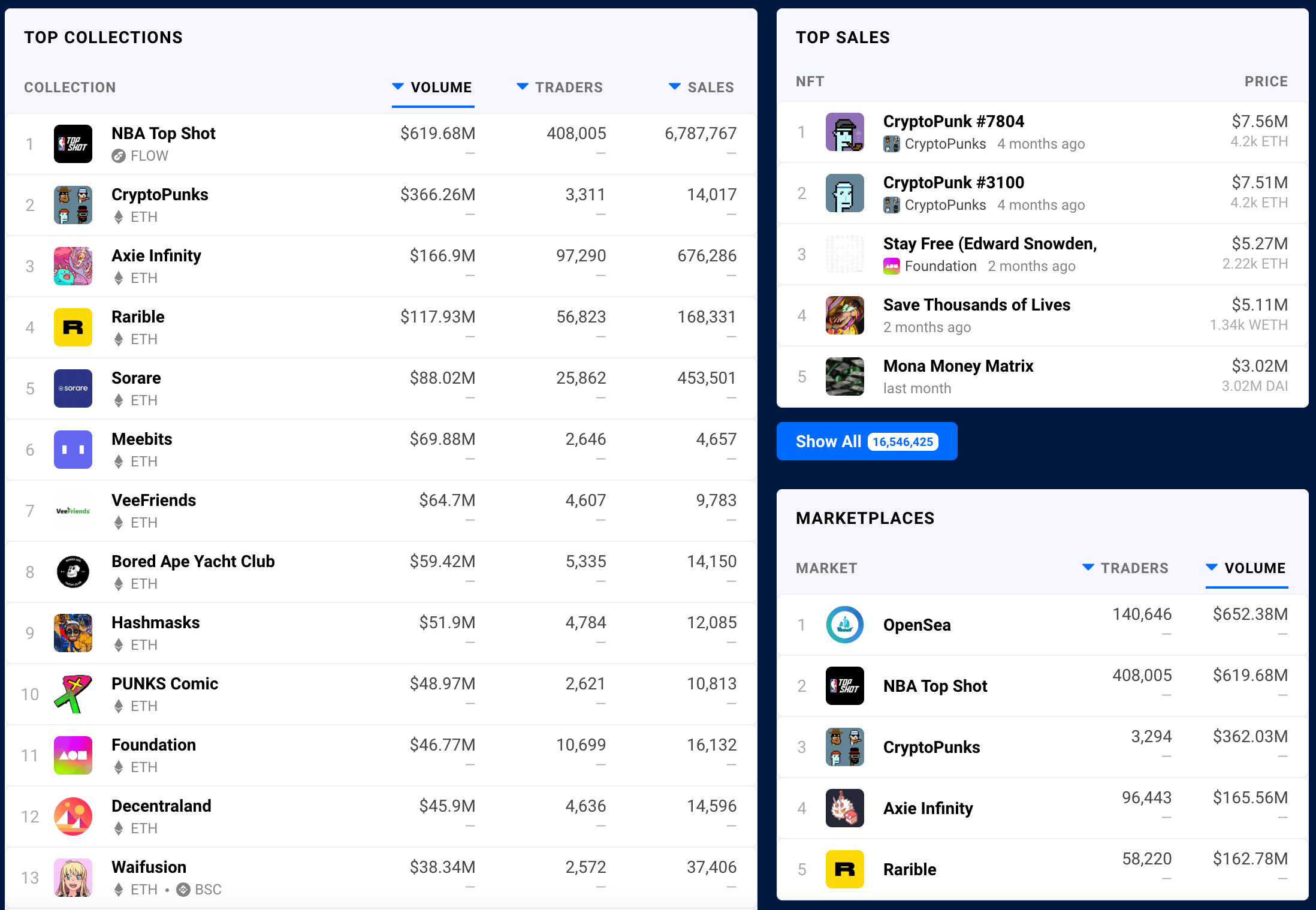Open the Axie Infinity collection link
This screenshot has width=1316, height=910.
pos(156,256)
